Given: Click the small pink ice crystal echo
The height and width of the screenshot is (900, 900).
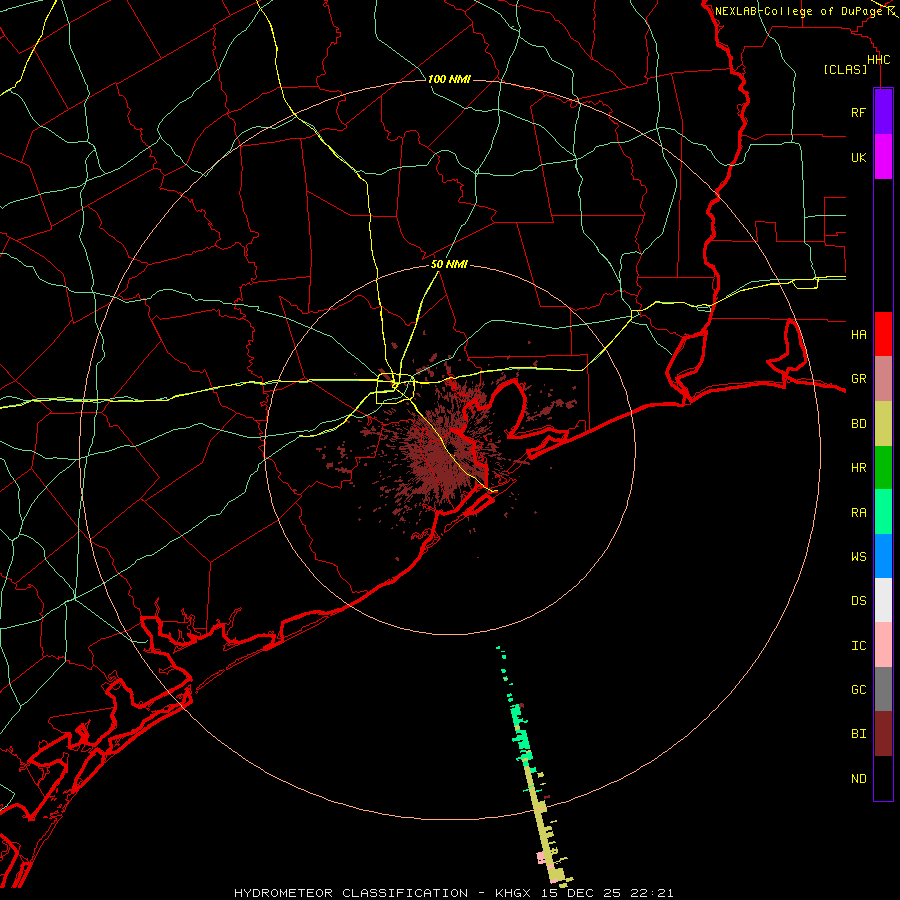Looking at the screenshot, I should point(541,858).
